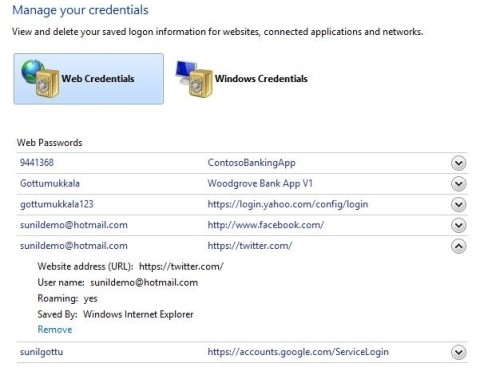
Task: Click https://twitter.com/ in the header row
Action: click(x=250, y=246)
